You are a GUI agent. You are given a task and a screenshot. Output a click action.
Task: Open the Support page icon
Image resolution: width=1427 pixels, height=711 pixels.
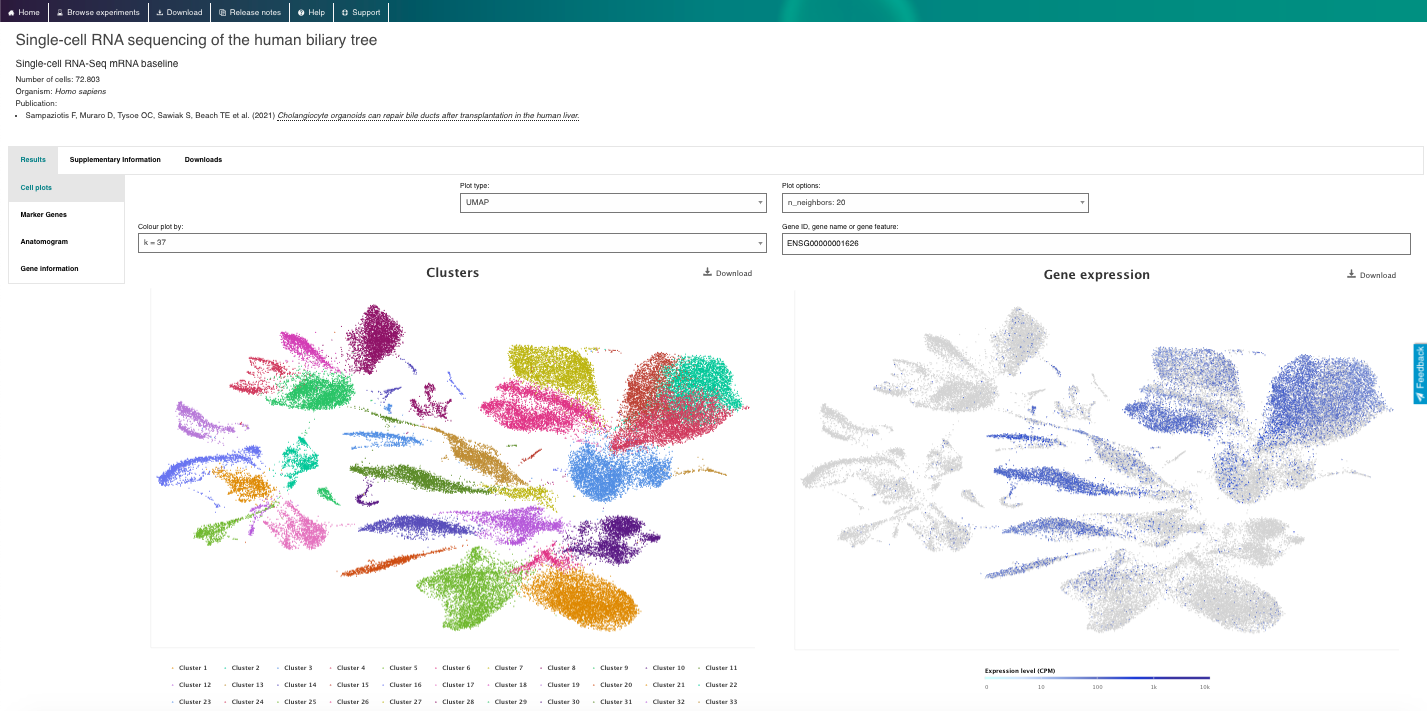(345, 12)
